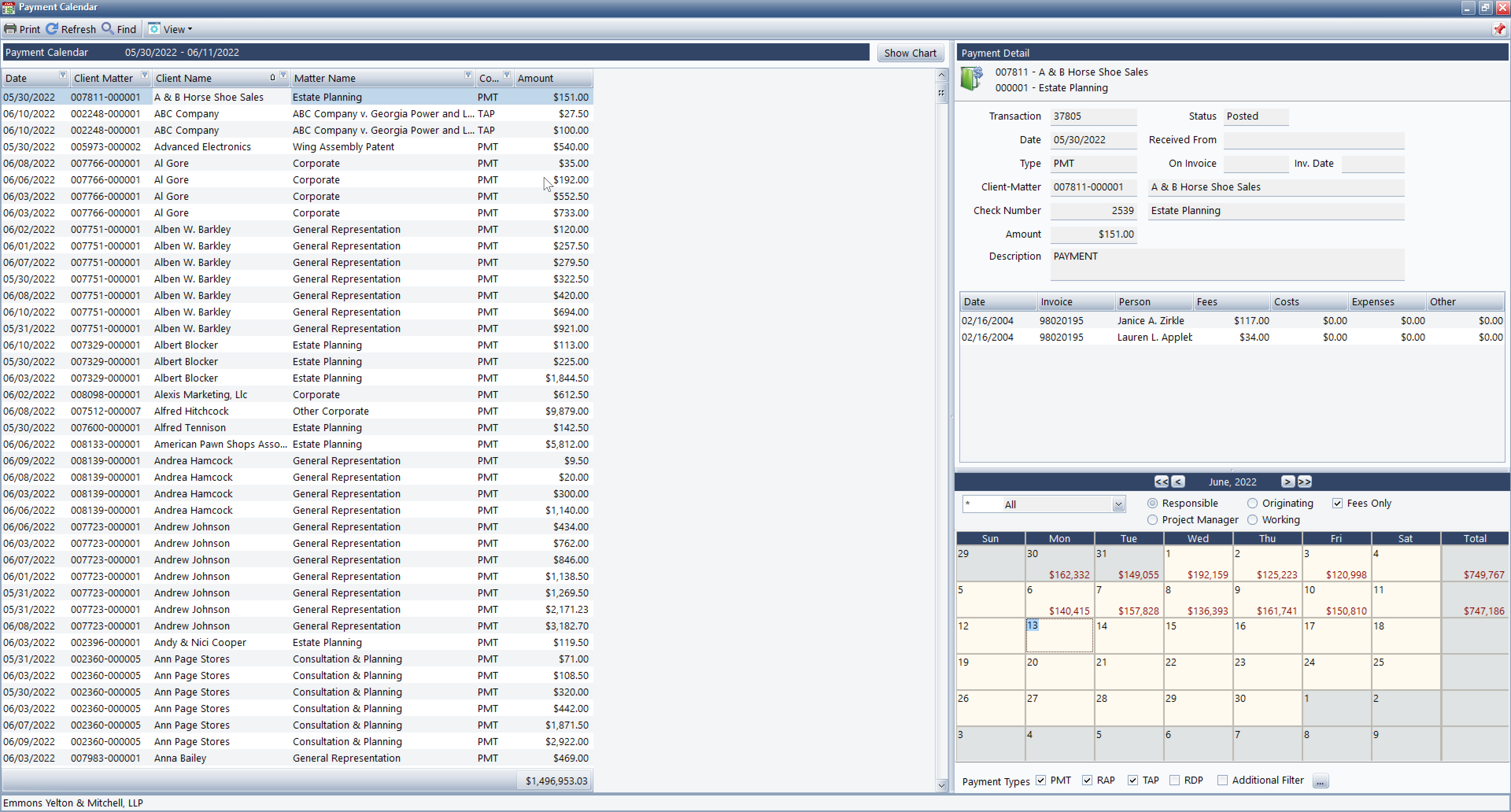Select Alexis Marketing, Llc row
This screenshot has width=1511, height=812.
pyautogui.click(x=297, y=395)
